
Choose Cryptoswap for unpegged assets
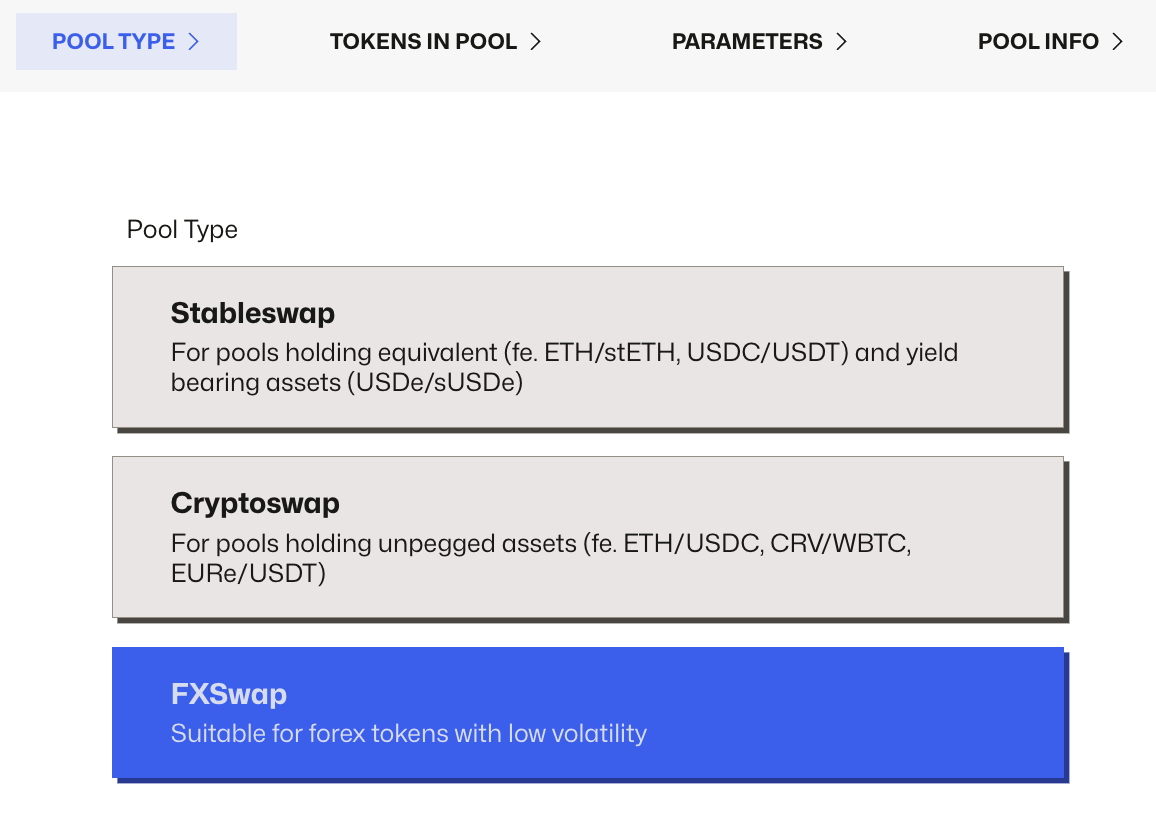pos(588,536)
